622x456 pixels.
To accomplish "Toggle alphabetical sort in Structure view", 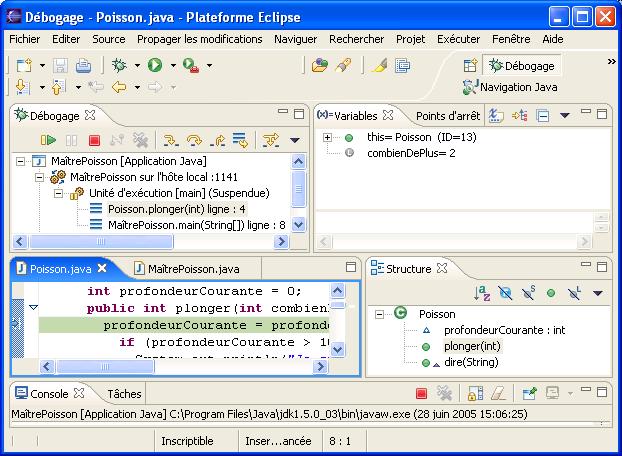I will click(481, 293).
